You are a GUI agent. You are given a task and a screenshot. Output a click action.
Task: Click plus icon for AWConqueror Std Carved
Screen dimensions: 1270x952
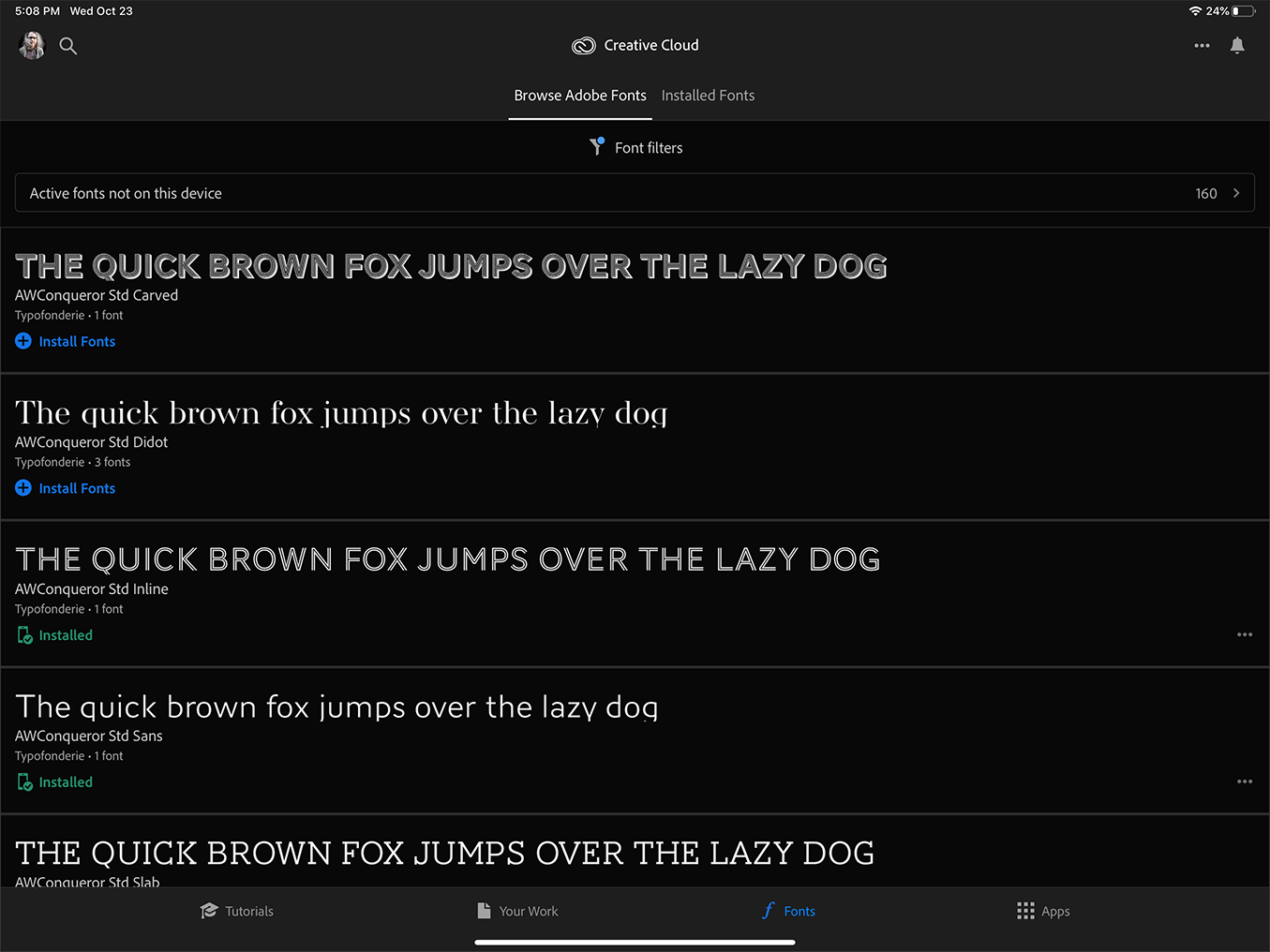[x=23, y=341]
